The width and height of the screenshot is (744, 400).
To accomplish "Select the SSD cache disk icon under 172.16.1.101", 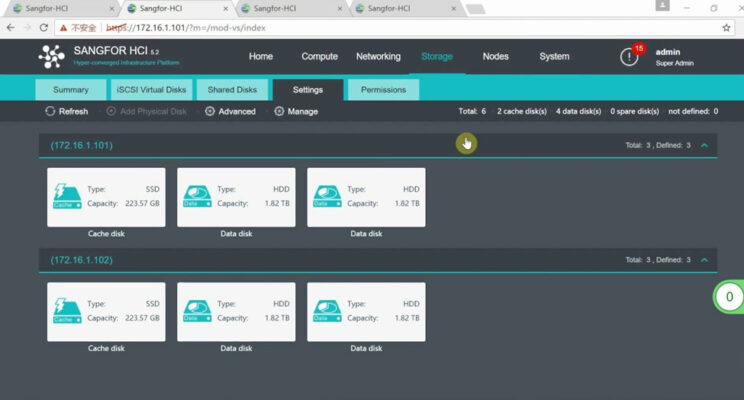I will [67, 196].
